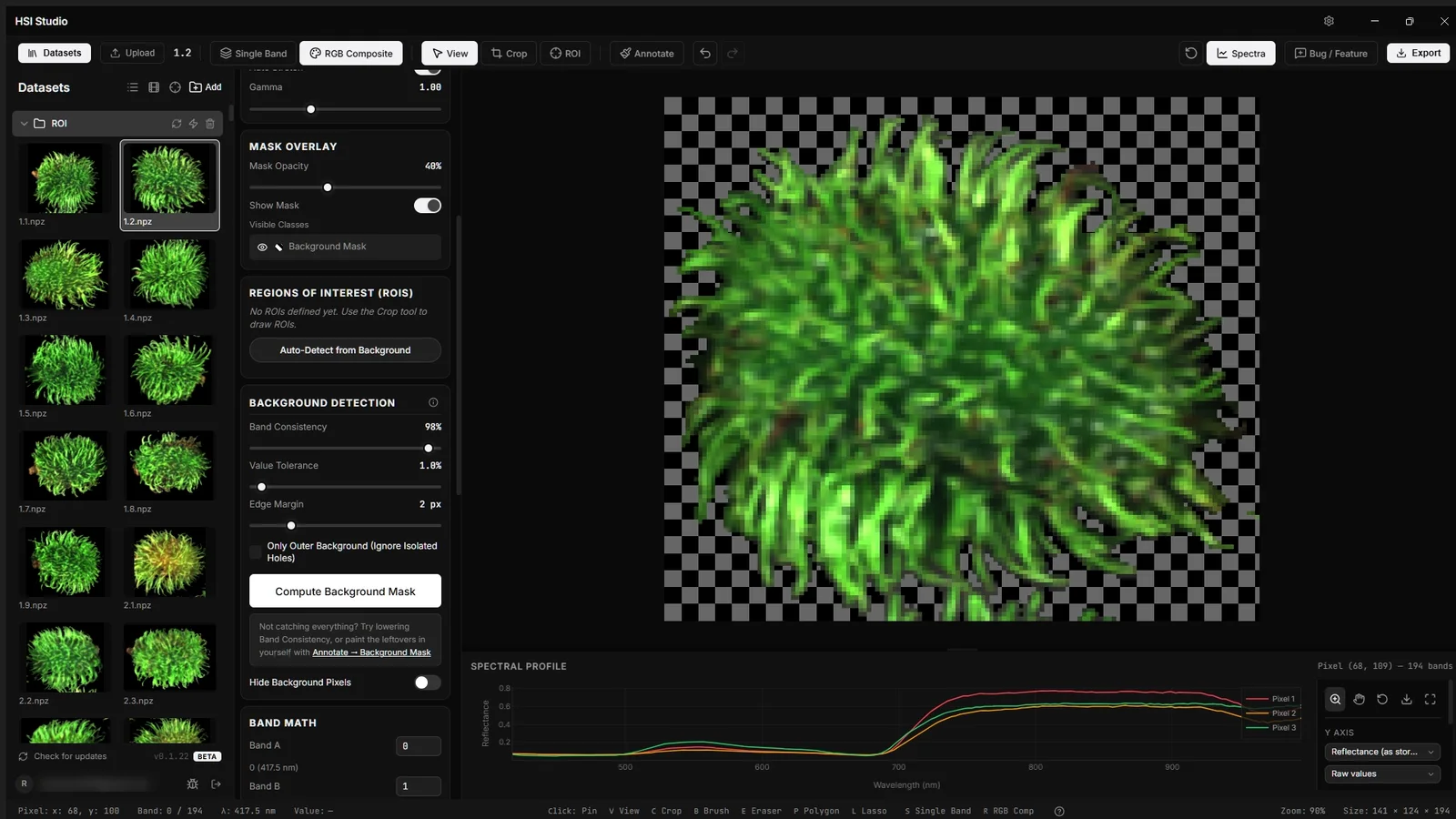Click the Add dataset folder button

(206, 87)
